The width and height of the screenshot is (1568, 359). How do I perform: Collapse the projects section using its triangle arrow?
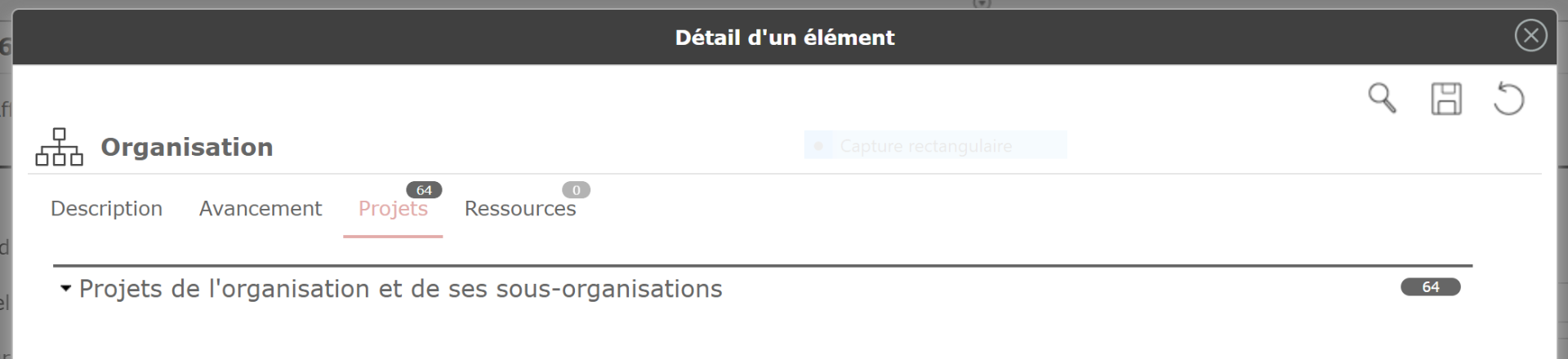pos(65,289)
